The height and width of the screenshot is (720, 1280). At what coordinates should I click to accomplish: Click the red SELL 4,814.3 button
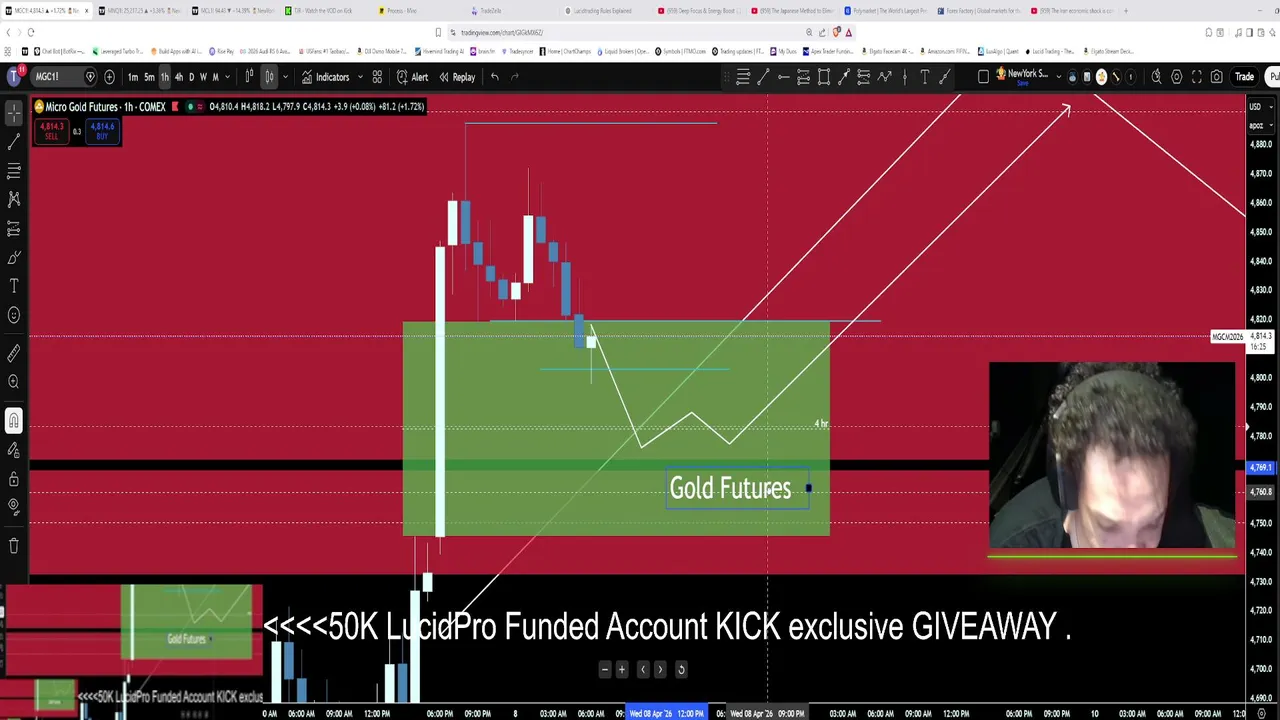[x=52, y=131]
